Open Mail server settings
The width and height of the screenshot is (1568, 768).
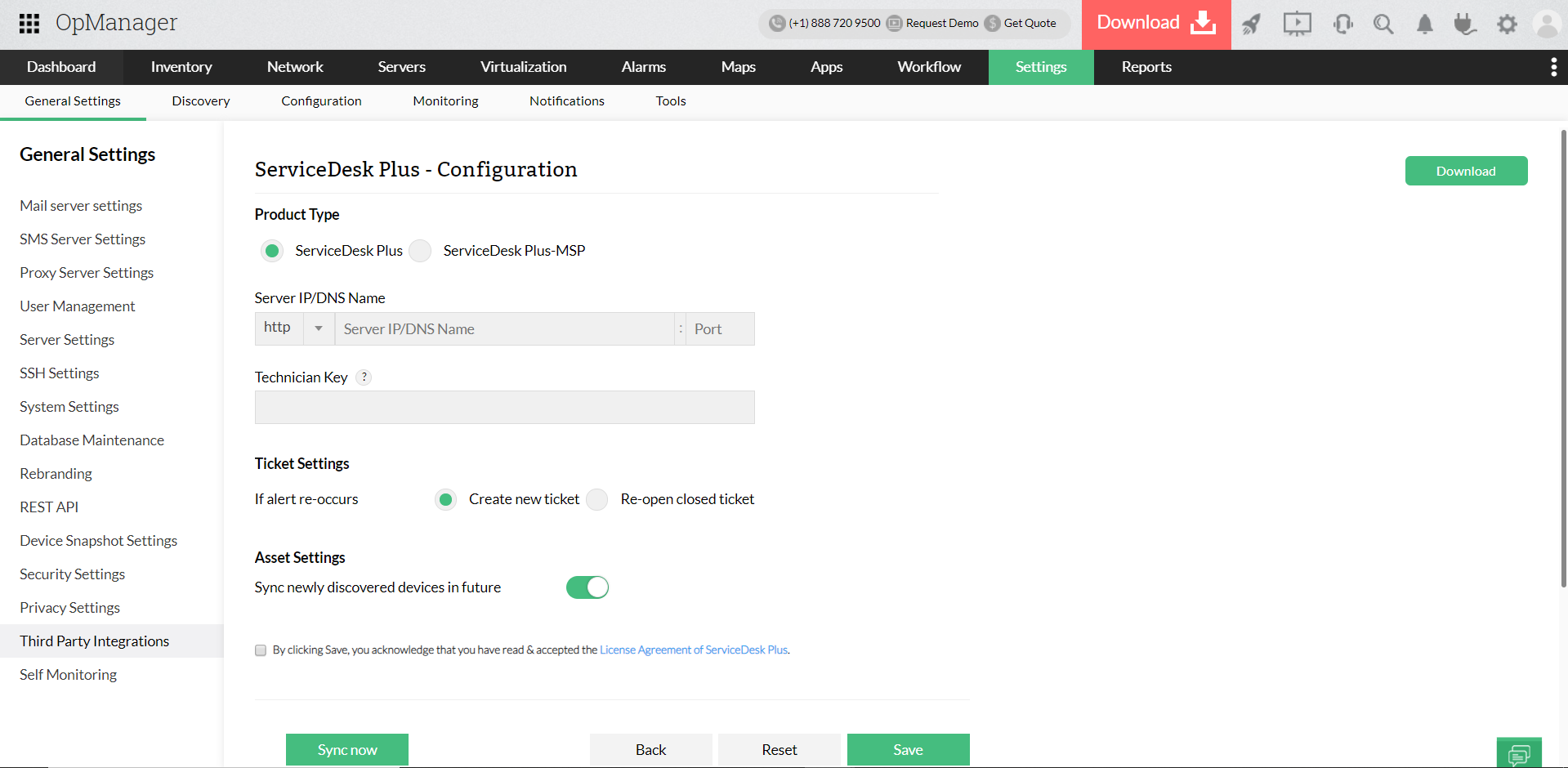point(81,206)
